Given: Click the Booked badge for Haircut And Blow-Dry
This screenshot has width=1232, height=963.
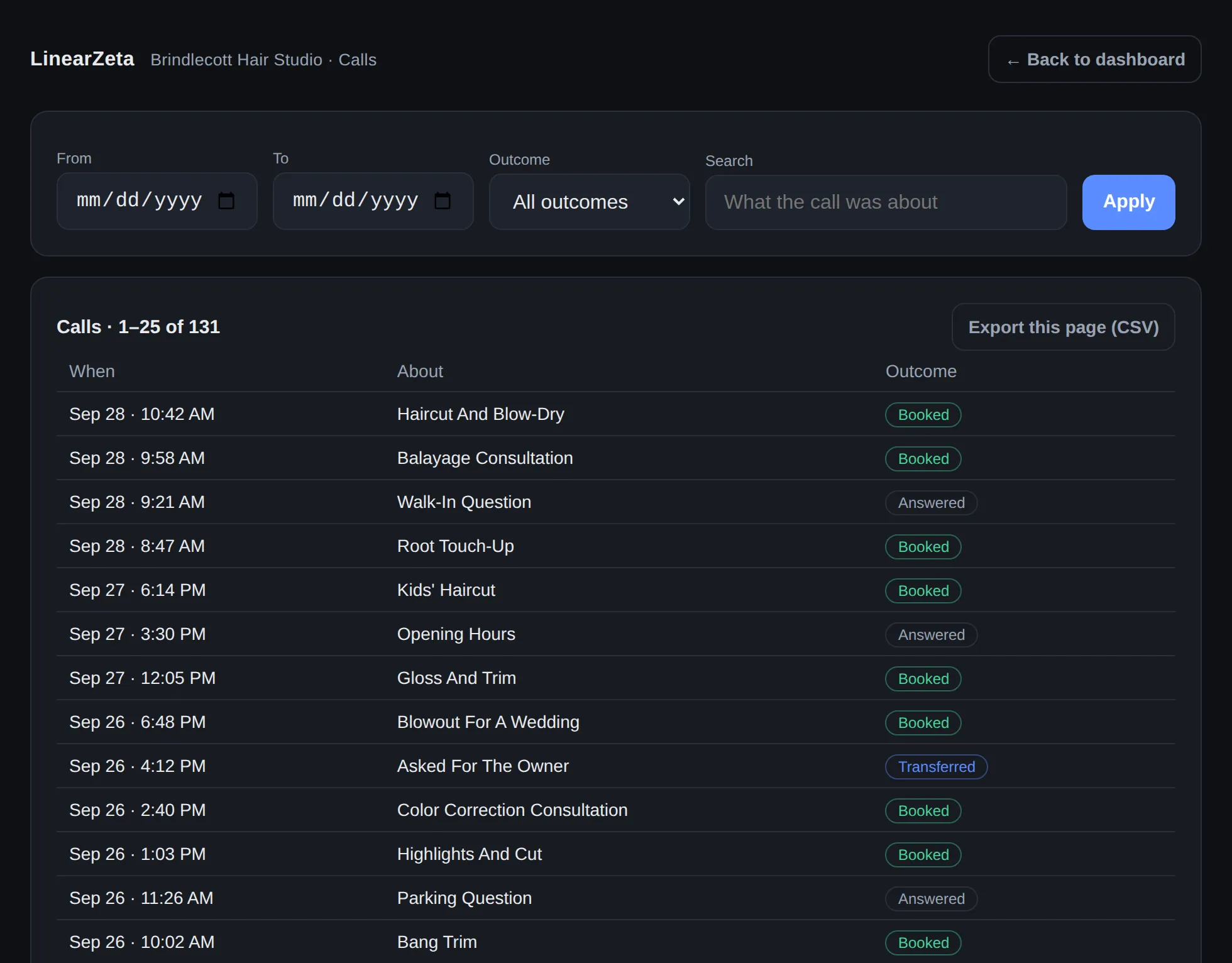Looking at the screenshot, I should coord(923,415).
